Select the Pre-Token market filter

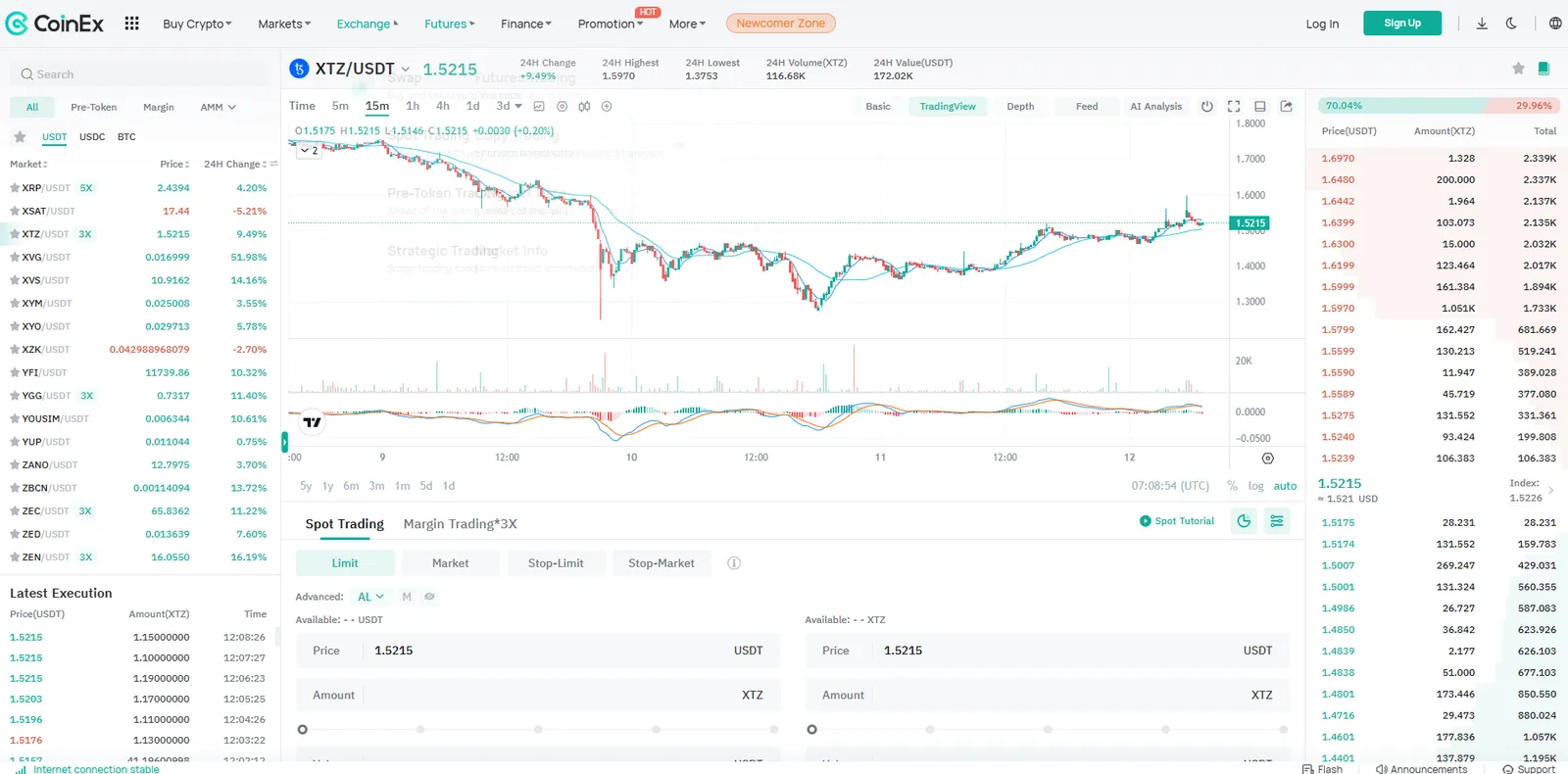click(x=93, y=108)
